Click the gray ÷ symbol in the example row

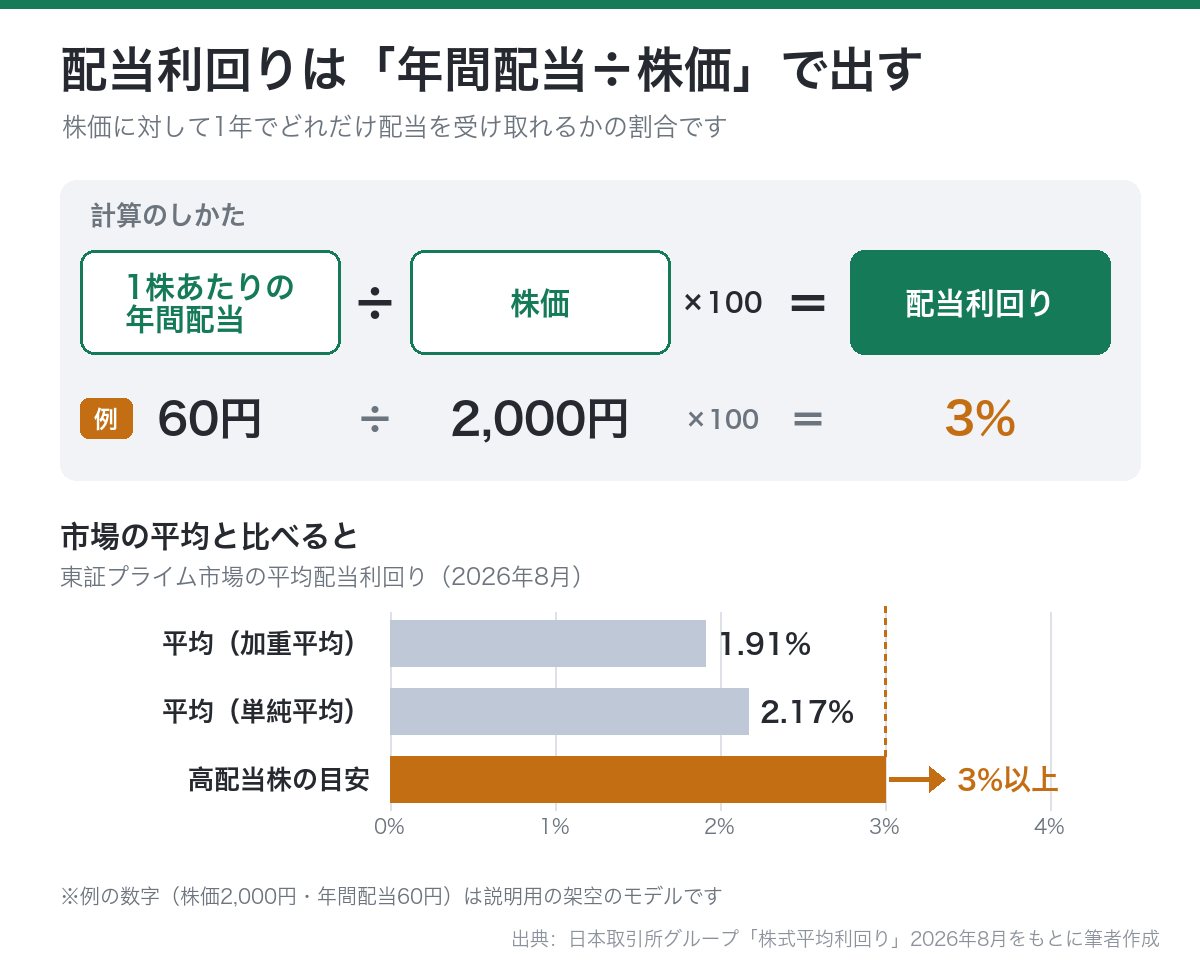pos(375,420)
